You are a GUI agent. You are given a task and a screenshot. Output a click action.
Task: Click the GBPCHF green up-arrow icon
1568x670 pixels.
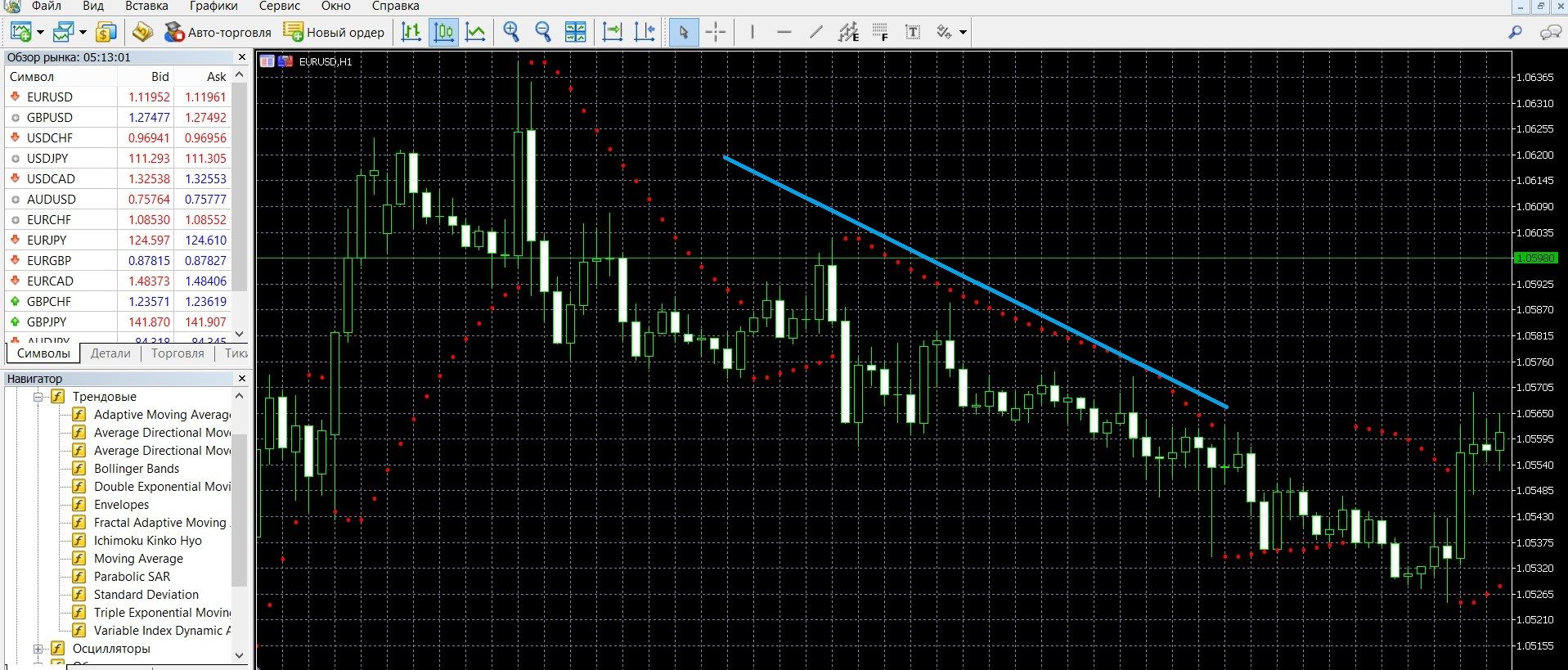(x=15, y=301)
